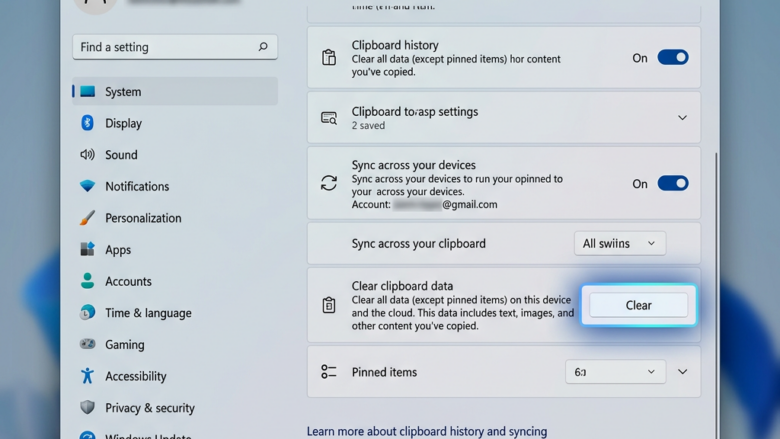Click the blue icon beside Notifications

87,186
